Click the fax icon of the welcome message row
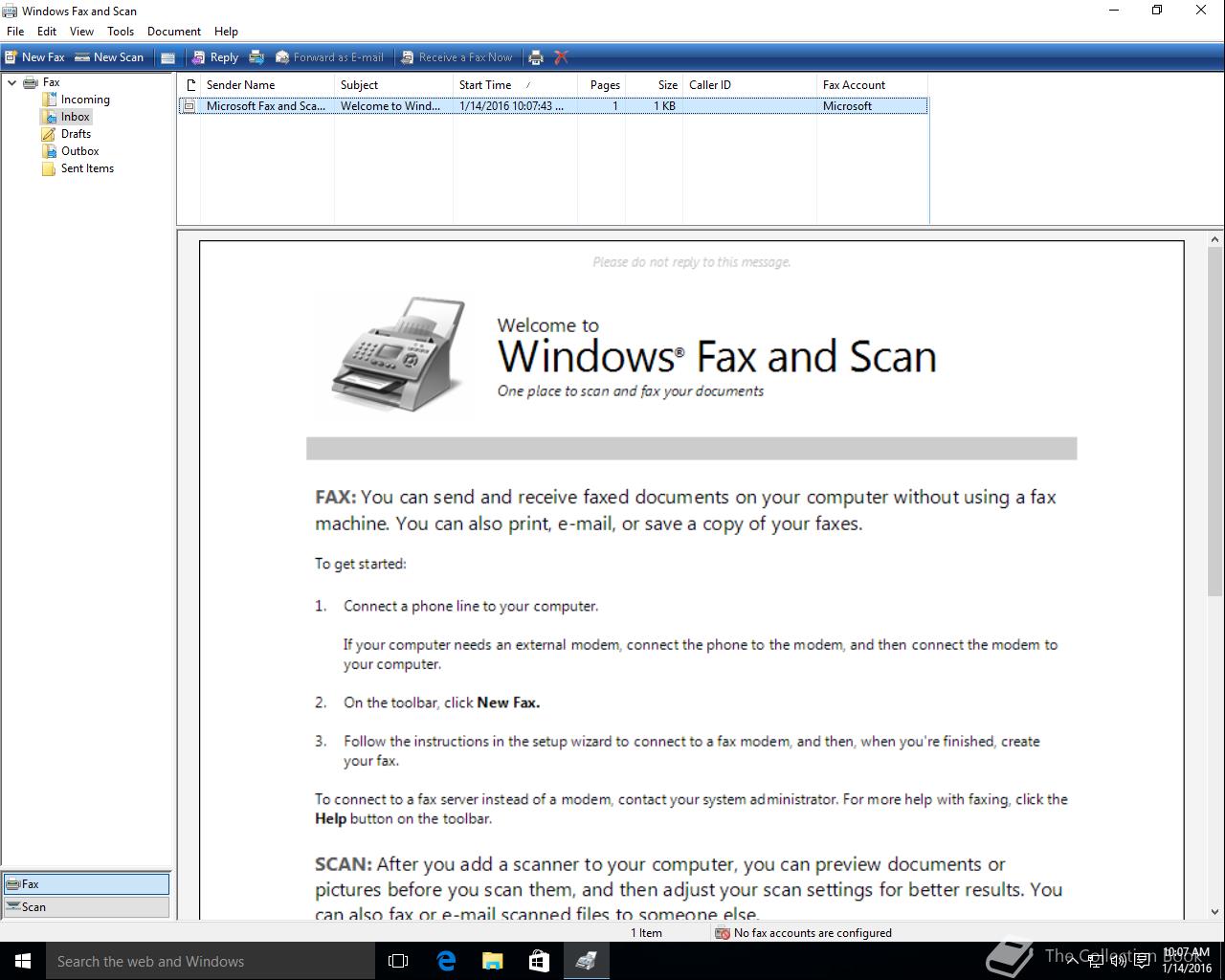 tap(189, 106)
